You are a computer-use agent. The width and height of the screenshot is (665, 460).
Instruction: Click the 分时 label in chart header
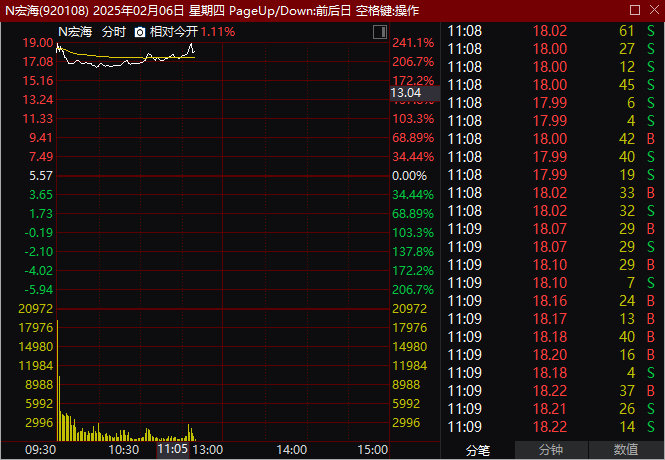[114, 32]
